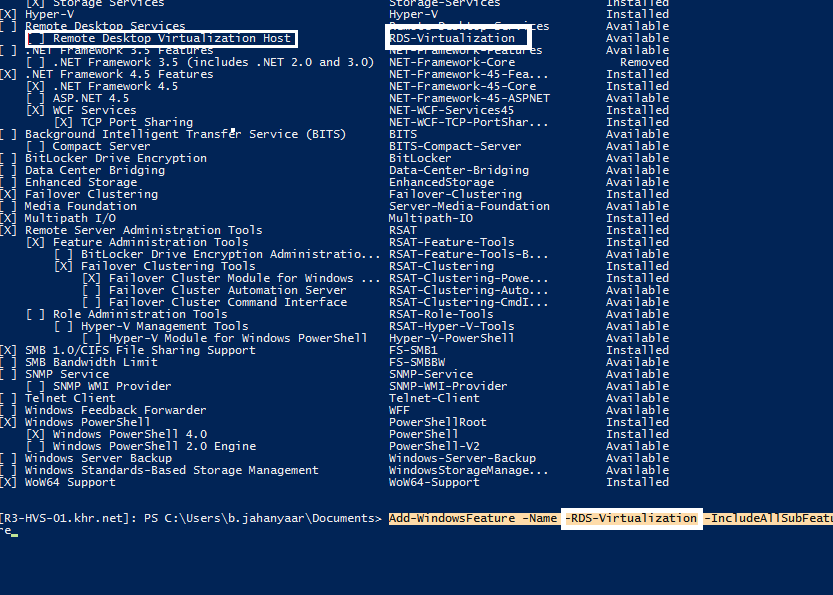The height and width of the screenshot is (595, 833).
Task: Select the "WoW64-Support" name
Action: click(x=435, y=482)
